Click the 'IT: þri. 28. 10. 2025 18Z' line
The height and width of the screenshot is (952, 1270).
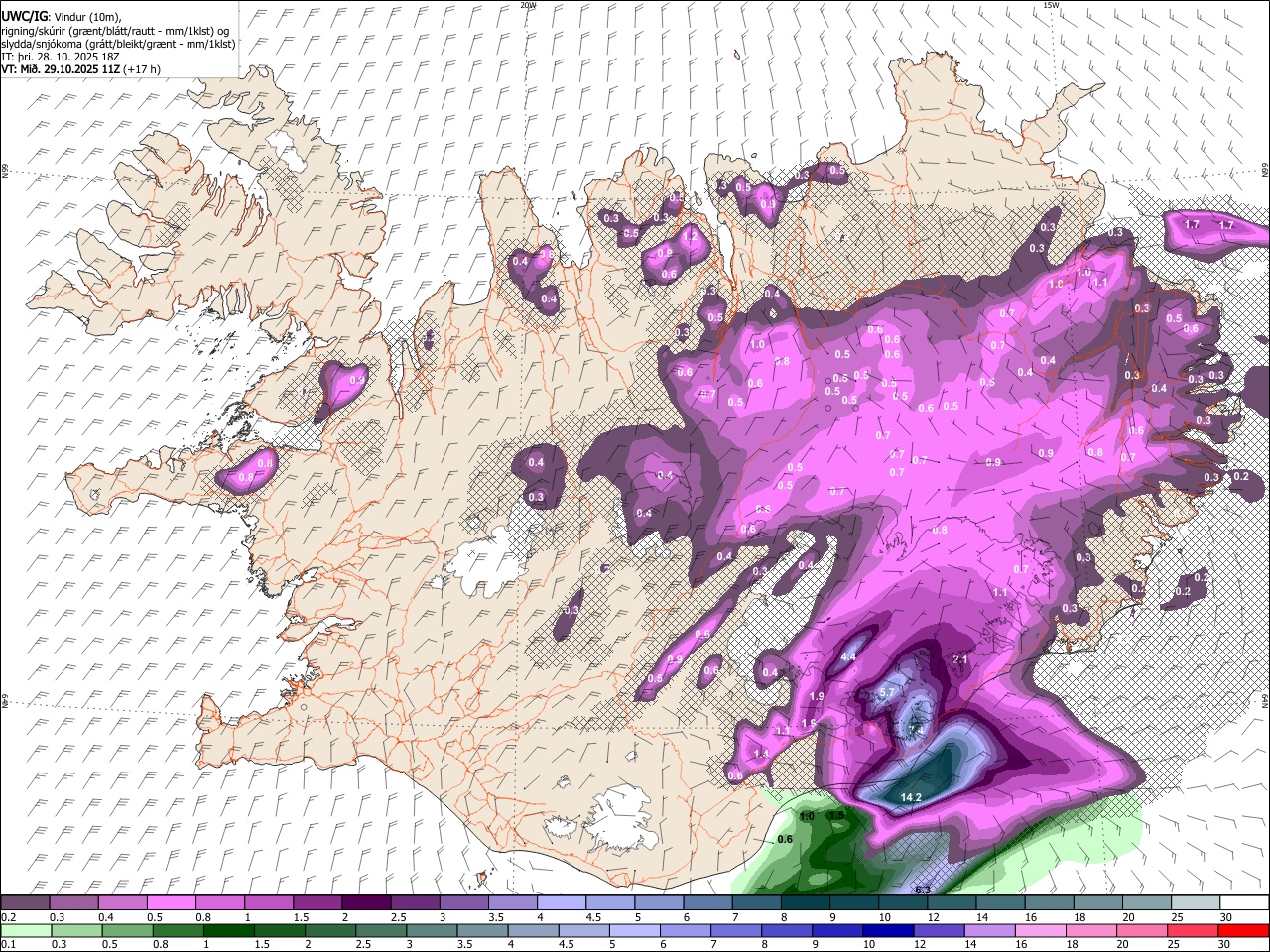[60, 57]
